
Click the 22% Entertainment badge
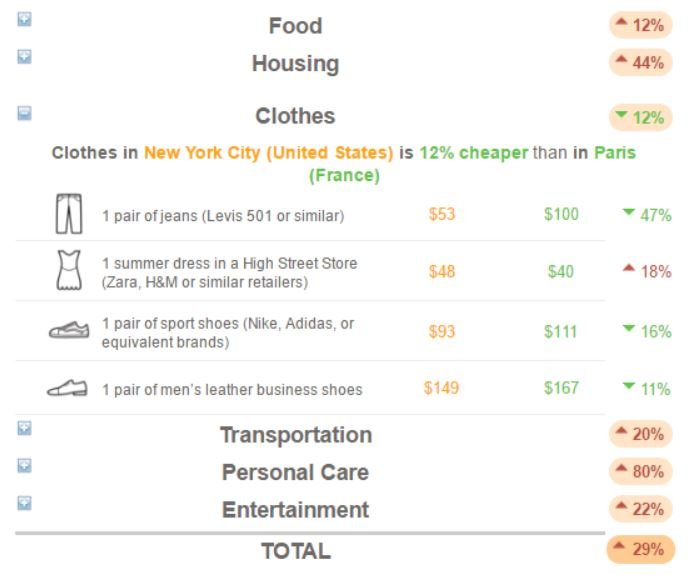[640, 509]
